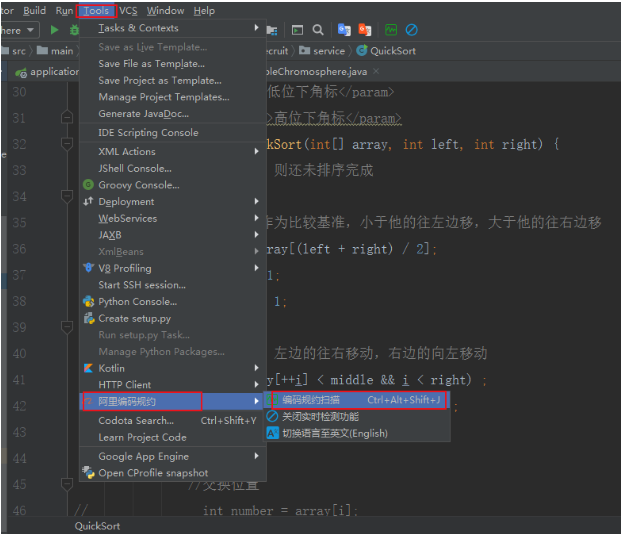Select the JAXB menu entry

tap(173, 235)
